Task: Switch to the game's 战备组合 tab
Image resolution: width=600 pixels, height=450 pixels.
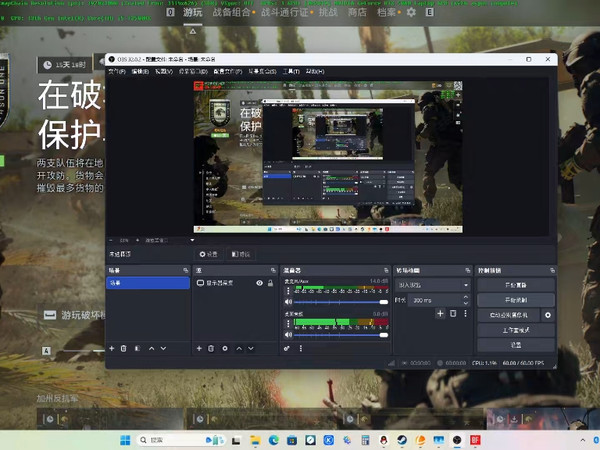Action: (231, 12)
